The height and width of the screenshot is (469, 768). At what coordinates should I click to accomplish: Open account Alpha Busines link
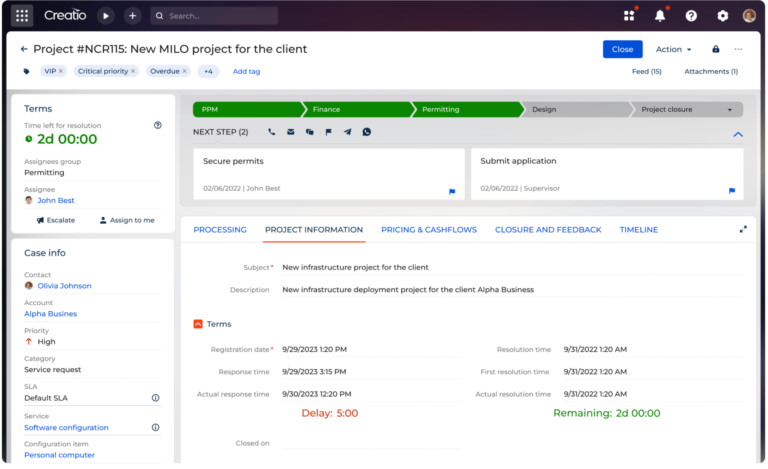(x=50, y=313)
